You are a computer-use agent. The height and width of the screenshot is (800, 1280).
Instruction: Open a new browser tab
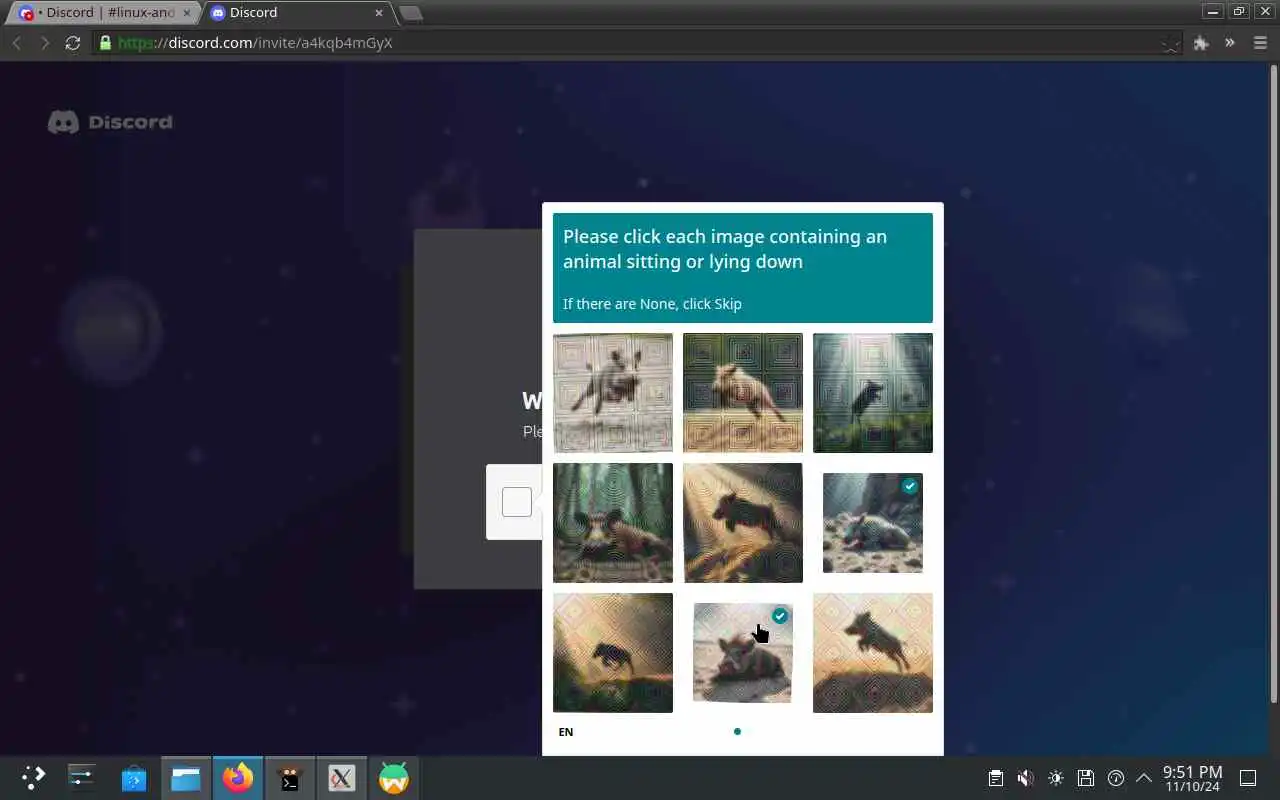click(410, 13)
